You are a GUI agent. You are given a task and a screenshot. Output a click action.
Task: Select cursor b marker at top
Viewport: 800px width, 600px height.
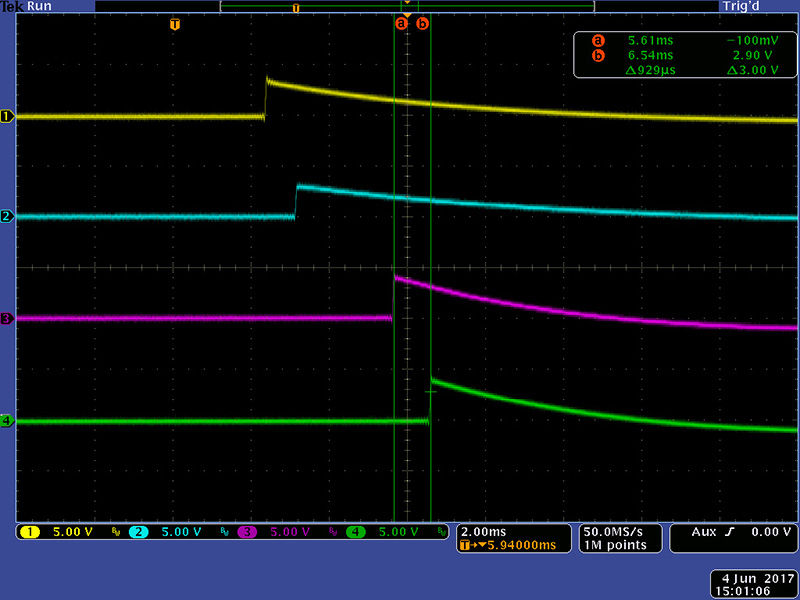click(422, 23)
